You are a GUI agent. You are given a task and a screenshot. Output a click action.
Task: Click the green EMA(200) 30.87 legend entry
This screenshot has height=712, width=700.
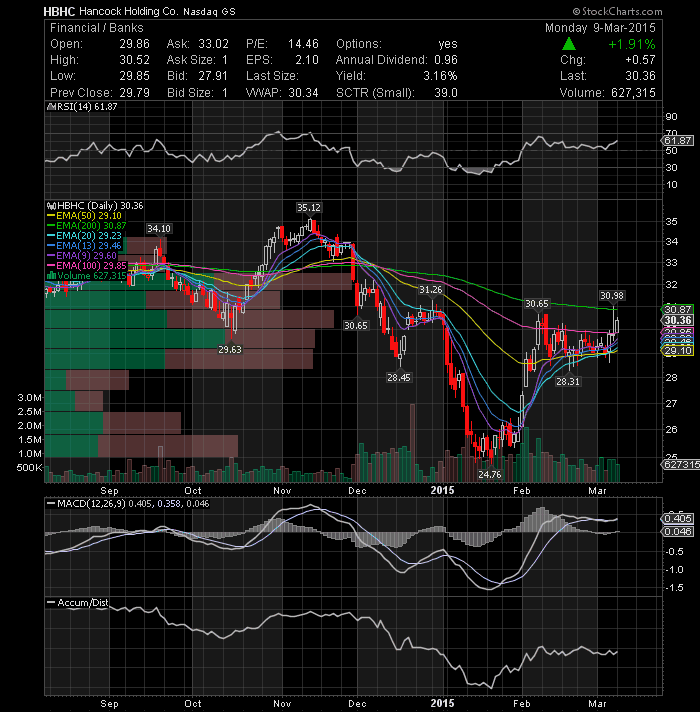coord(91,226)
